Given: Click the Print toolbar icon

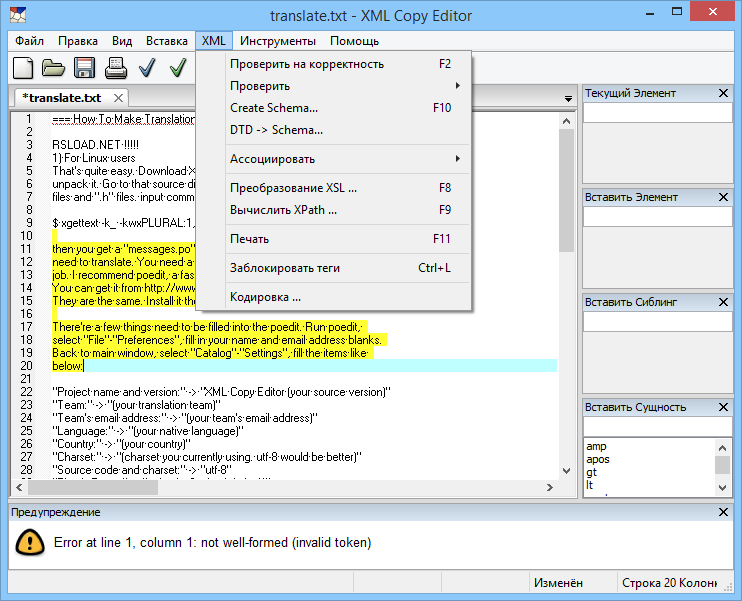Looking at the screenshot, I should [115, 68].
